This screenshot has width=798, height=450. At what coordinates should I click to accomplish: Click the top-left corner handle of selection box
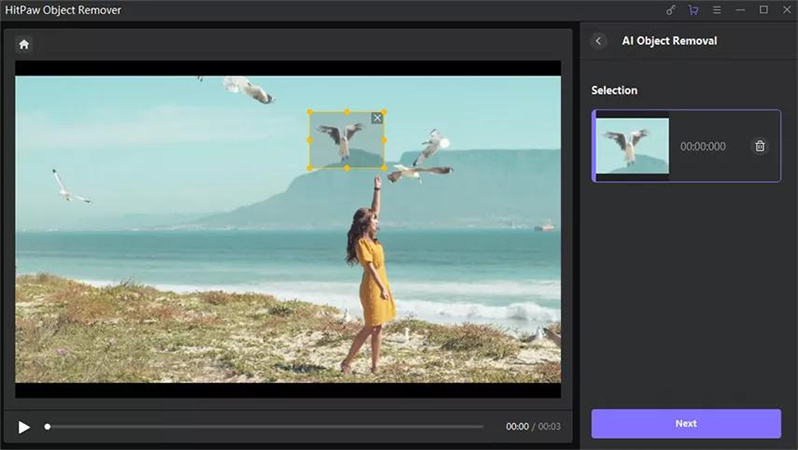point(309,112)
